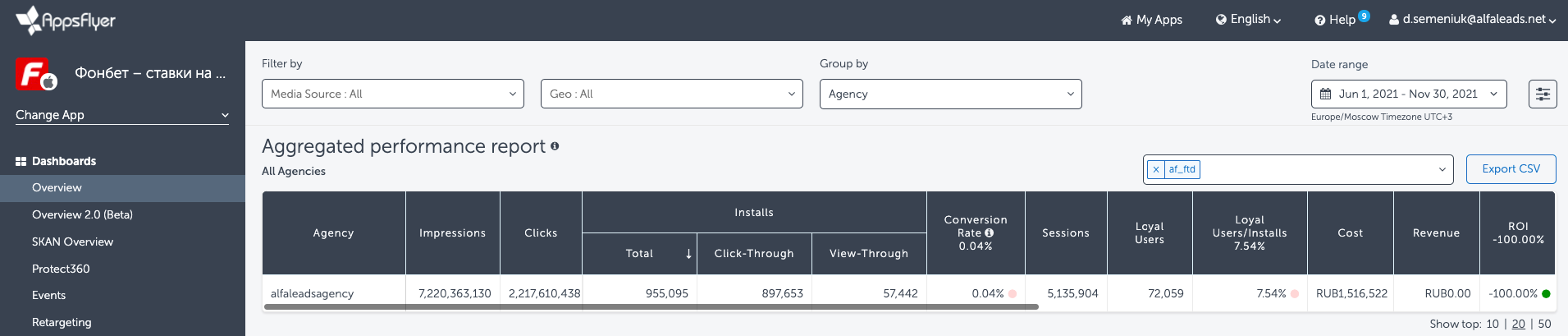Image resolution: width=1568 pixels, height=336 pixels.
Task: Click the View-Through column header
Action: (x=869, y=254)
